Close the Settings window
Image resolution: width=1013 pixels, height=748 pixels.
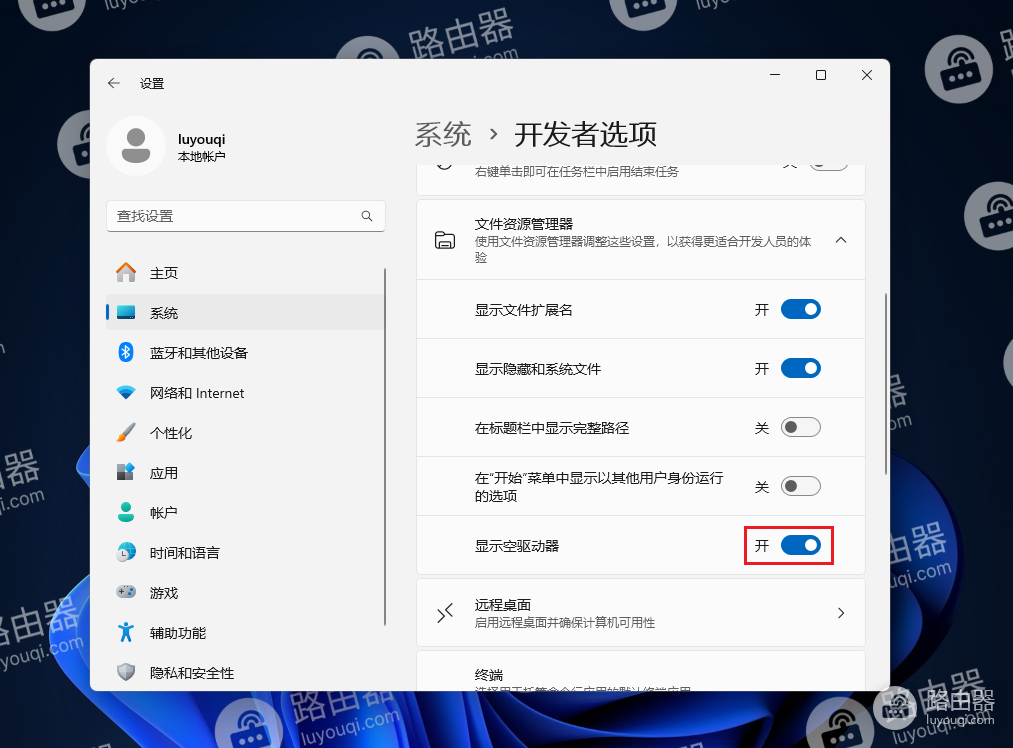(x=867, y=75)
